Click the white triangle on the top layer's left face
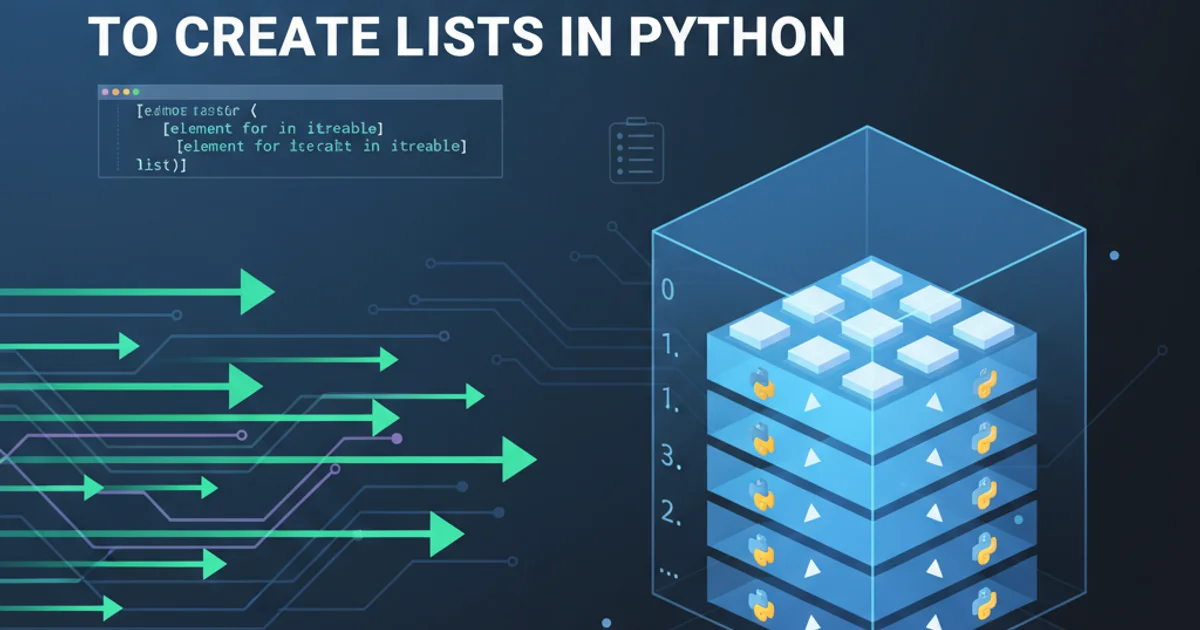 coord(814,402)
